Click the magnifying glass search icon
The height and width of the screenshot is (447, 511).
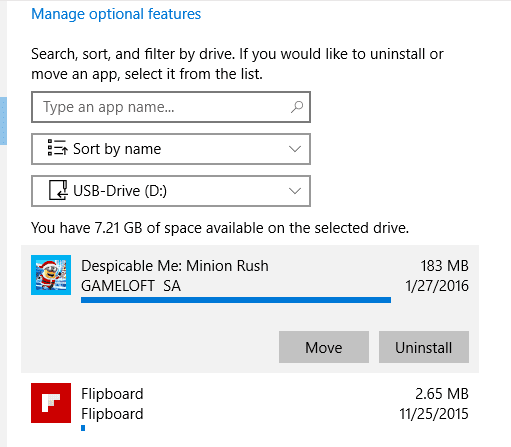pos(296,107)
